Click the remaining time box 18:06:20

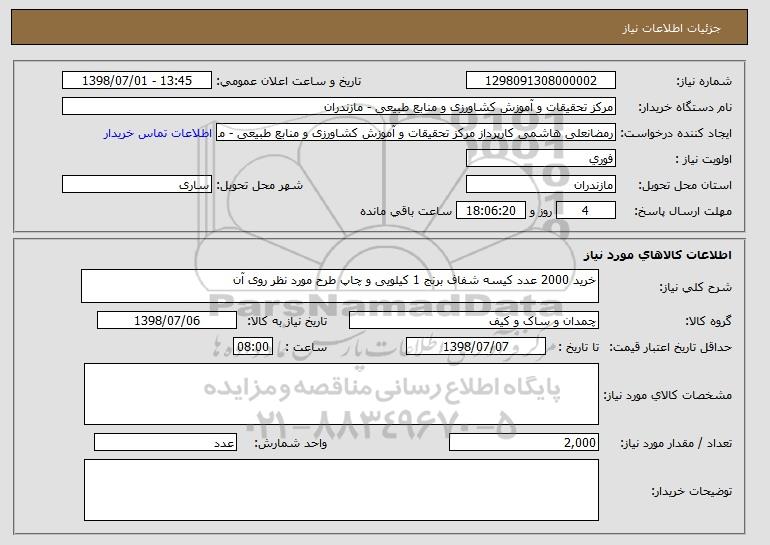[x=491, y=211]
